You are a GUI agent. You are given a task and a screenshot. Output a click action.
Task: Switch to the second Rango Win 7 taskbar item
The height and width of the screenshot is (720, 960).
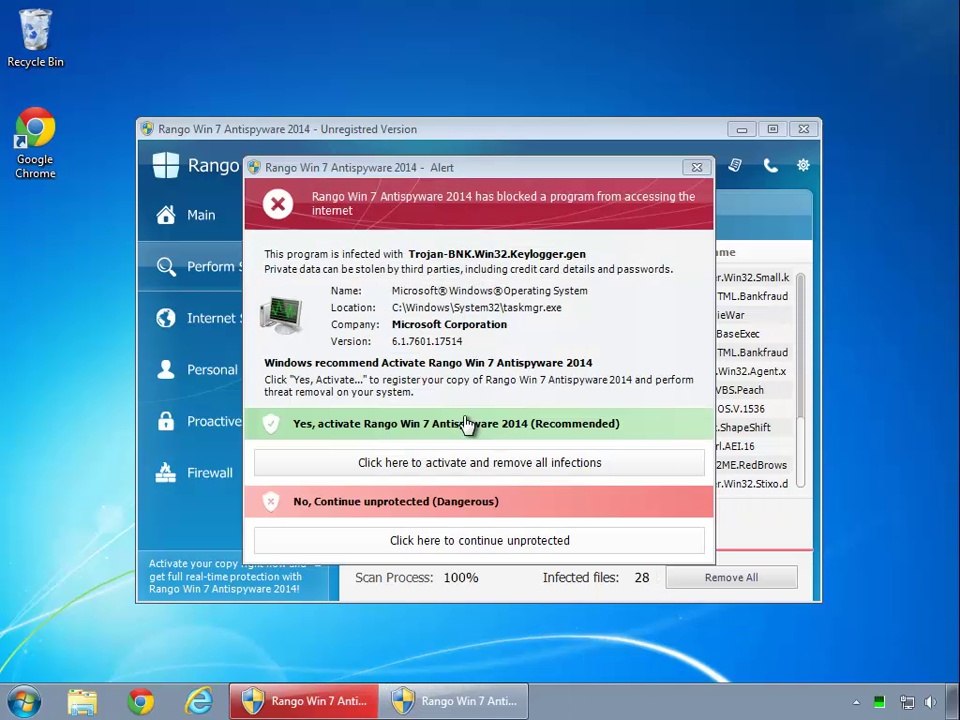(x=454, y=702)
